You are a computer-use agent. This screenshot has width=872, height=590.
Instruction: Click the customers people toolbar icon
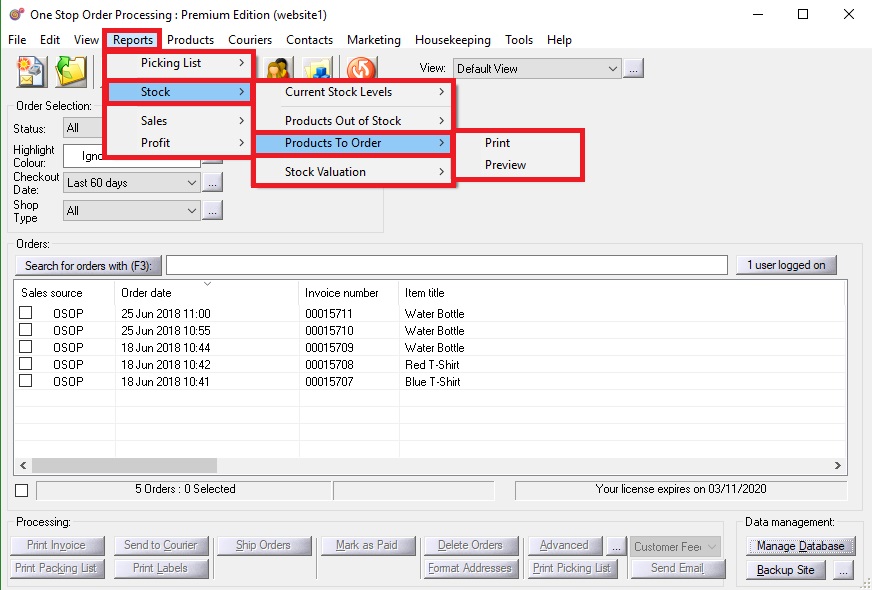(278, 69)
